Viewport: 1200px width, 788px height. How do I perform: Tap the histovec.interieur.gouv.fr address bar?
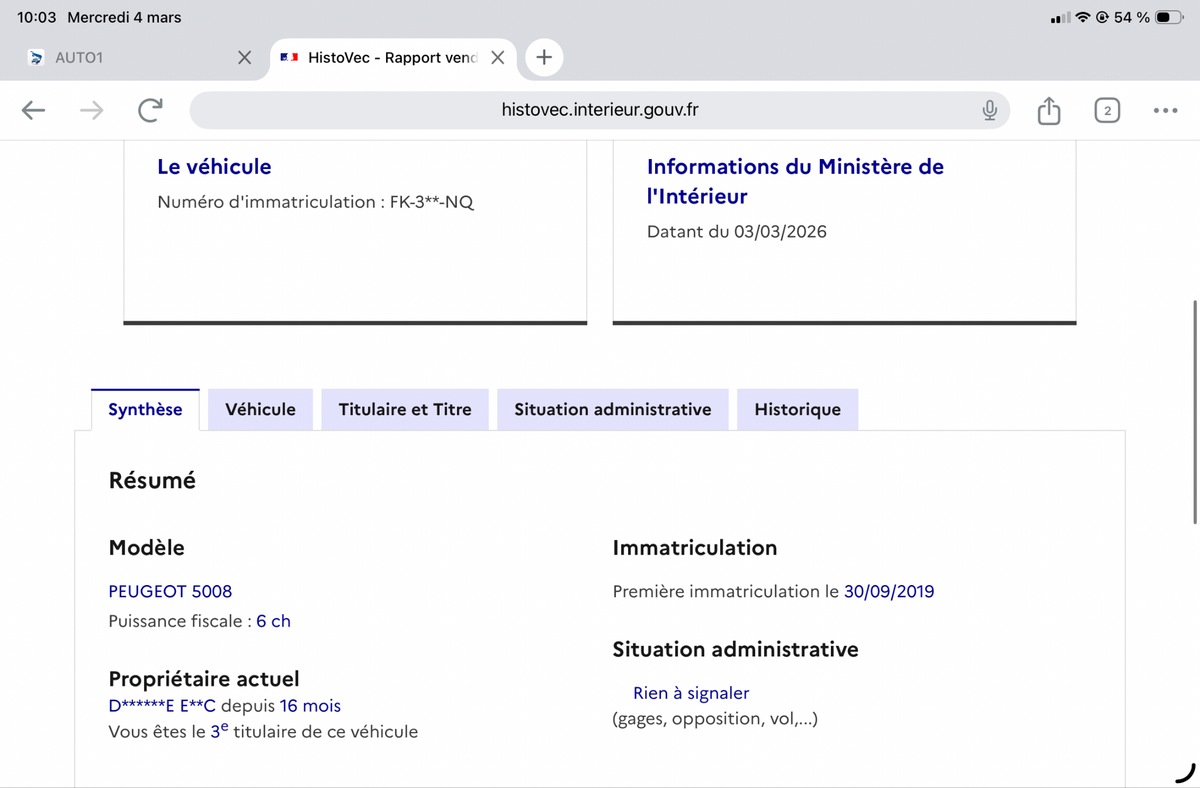(x=598, y=110)
